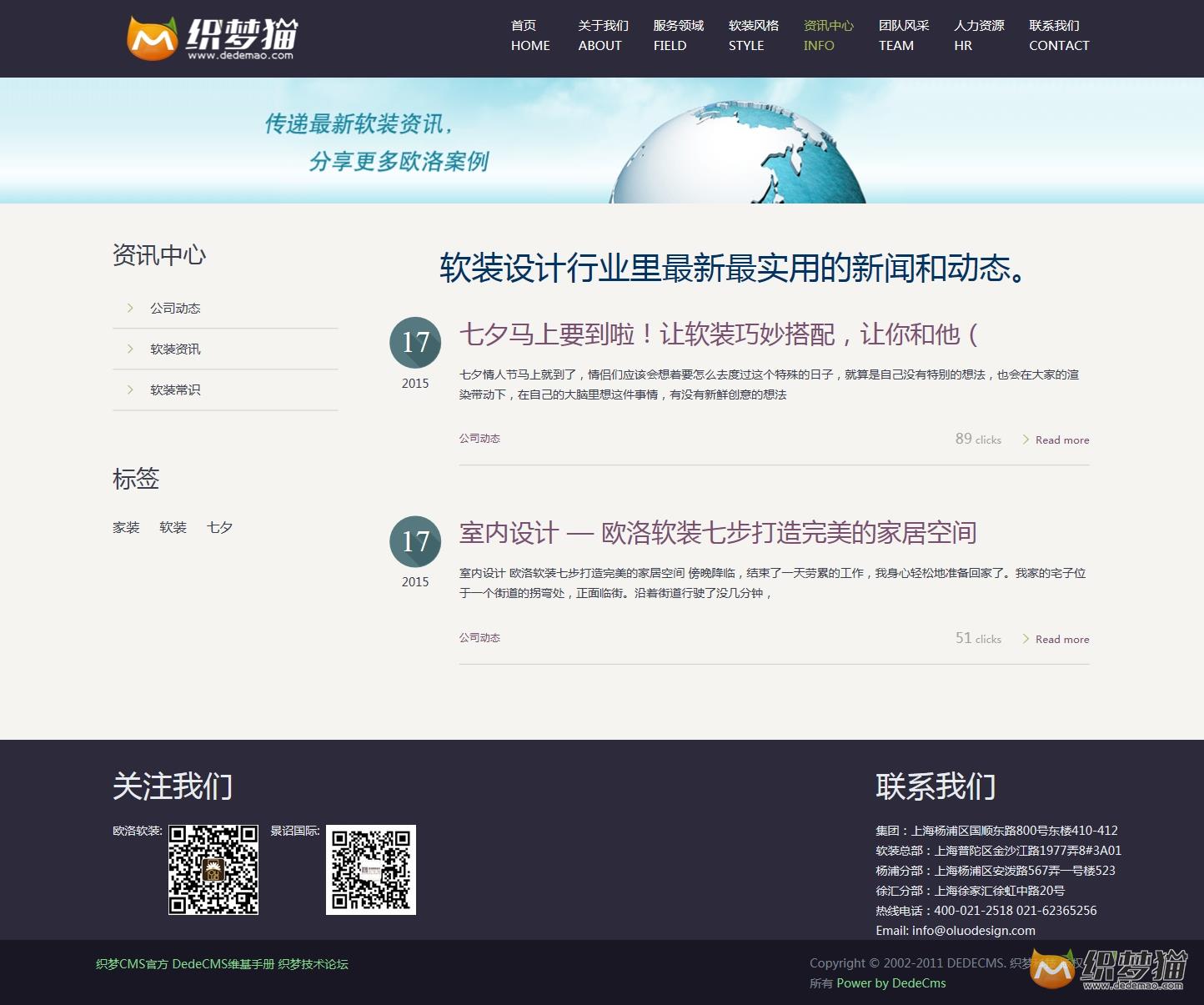Click the chevron arrow beside 公司动态
This screenshot has width=1204, height=1005.
(130, 308)
